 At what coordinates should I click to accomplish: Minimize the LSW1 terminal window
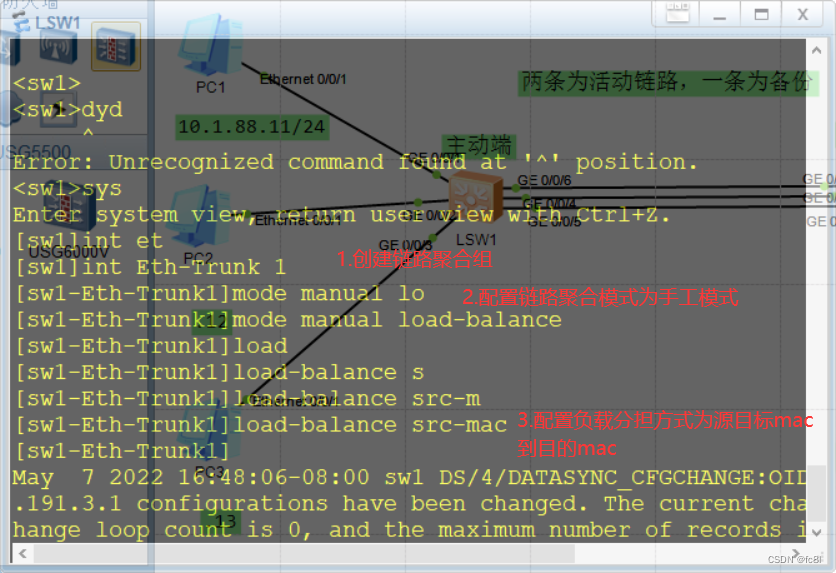pos(719,13)
